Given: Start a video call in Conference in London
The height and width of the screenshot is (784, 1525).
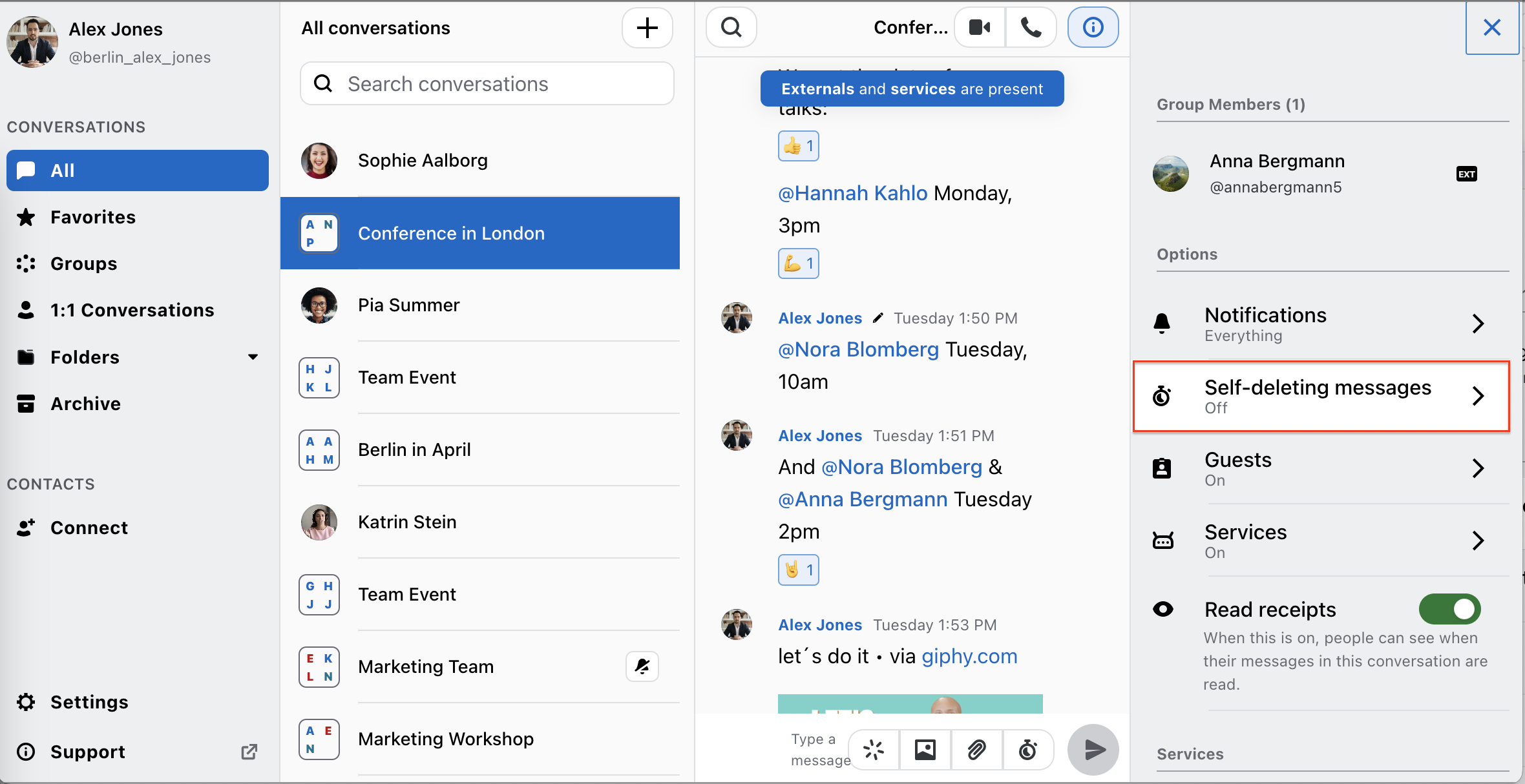Looking at the screenshot, I should point(978,27).
